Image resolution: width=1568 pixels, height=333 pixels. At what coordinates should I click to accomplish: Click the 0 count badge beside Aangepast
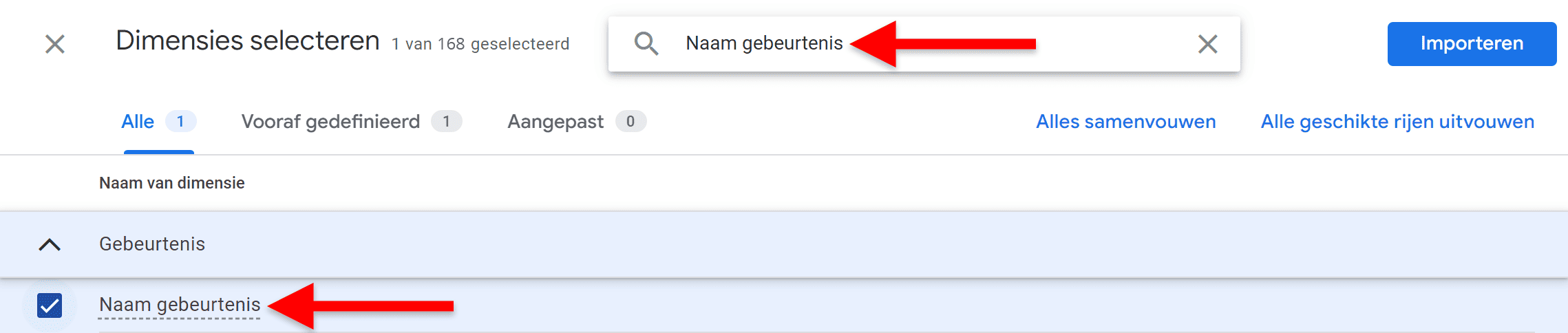click(x=631, y=122)
